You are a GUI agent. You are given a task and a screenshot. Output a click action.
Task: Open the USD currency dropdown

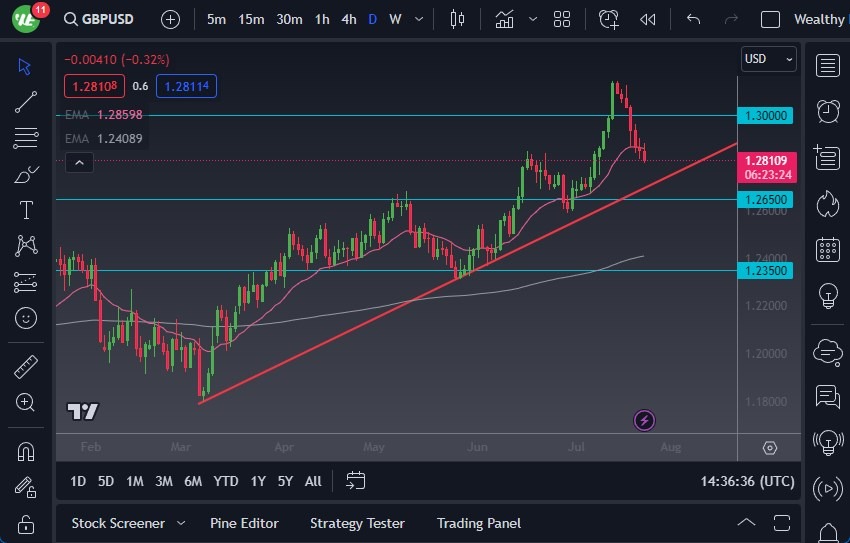point(768,59)
